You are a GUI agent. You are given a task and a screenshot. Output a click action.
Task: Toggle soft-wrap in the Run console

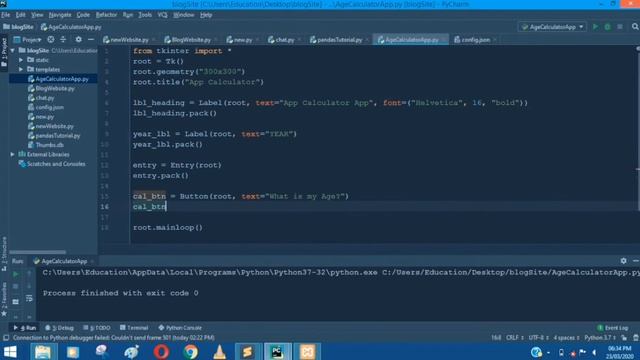(29, 299)
